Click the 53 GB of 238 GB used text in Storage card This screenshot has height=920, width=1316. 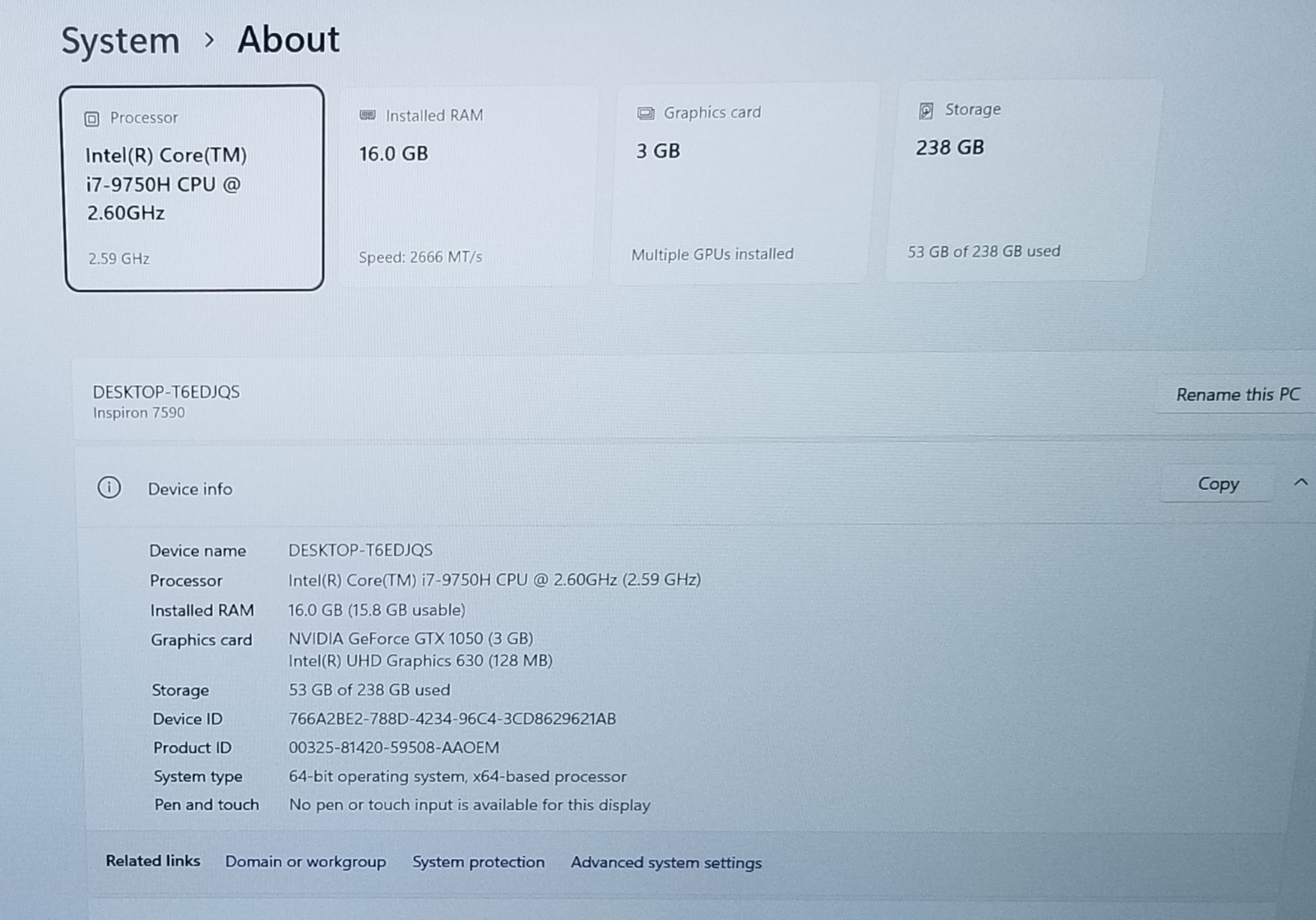click(984, 252)
